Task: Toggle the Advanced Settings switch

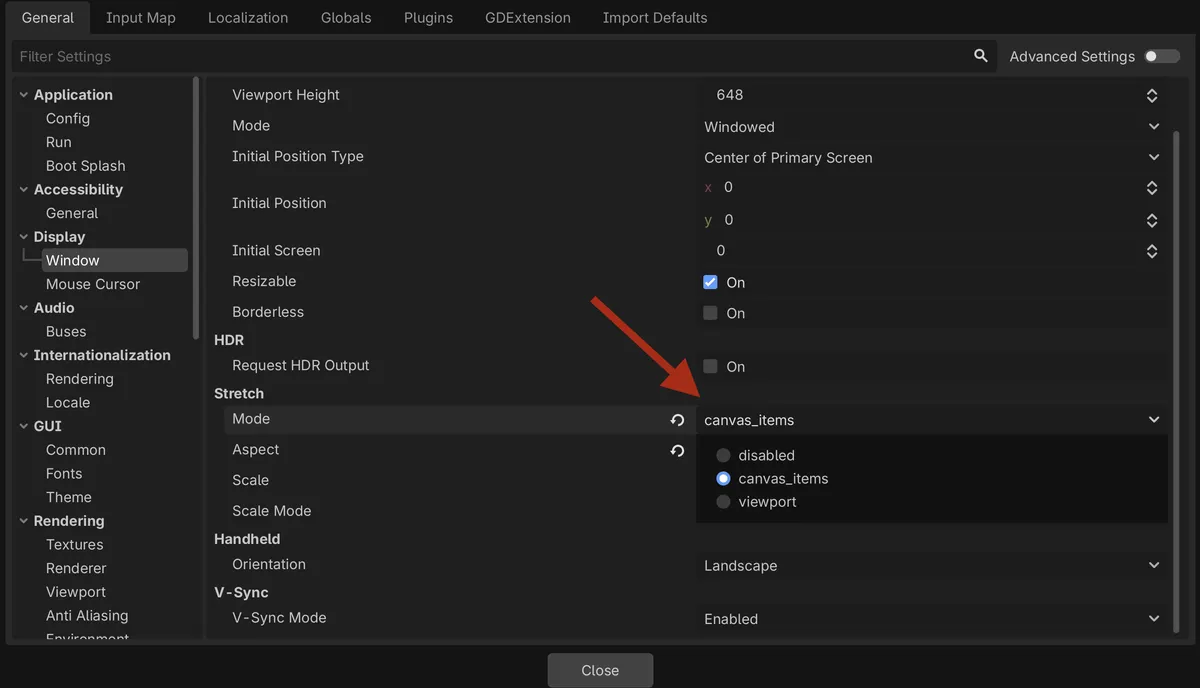Action: [1162, 56]
